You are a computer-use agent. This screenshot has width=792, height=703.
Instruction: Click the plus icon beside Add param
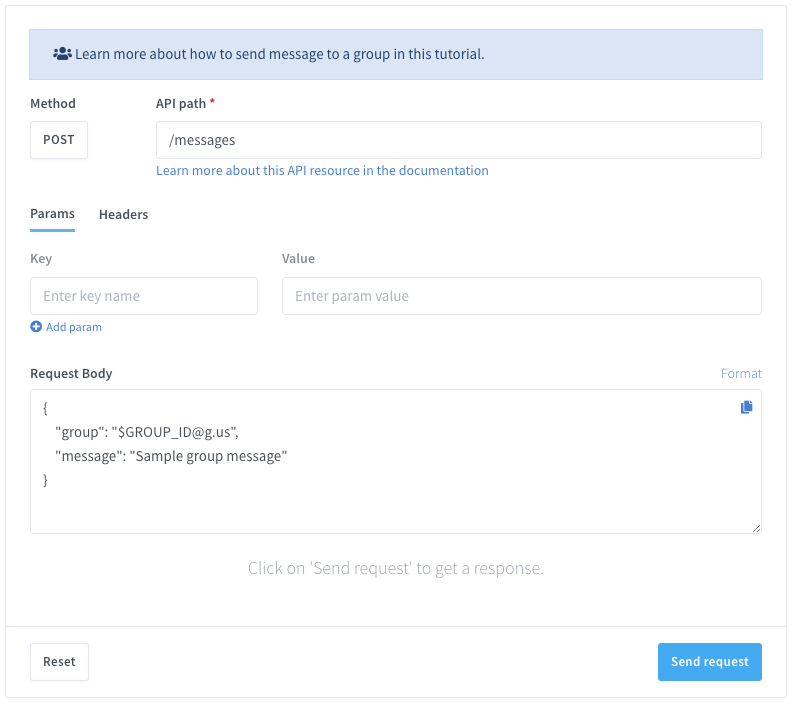tap(36, 327)
